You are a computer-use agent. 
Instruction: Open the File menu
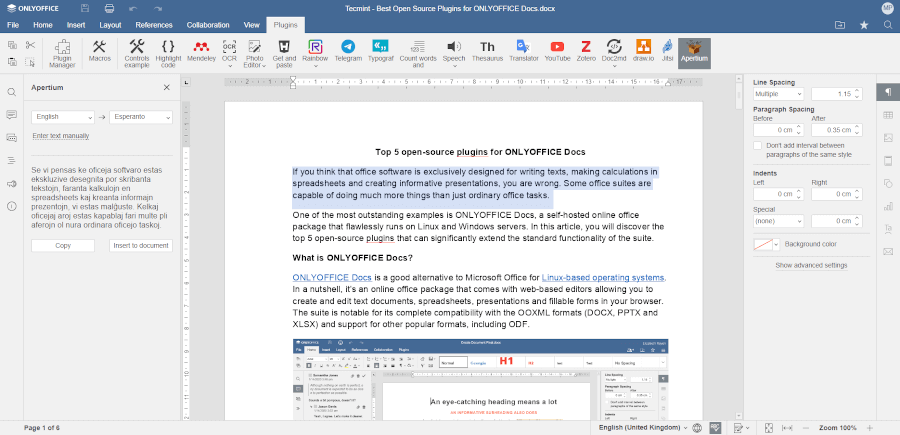tap(13, 25)
